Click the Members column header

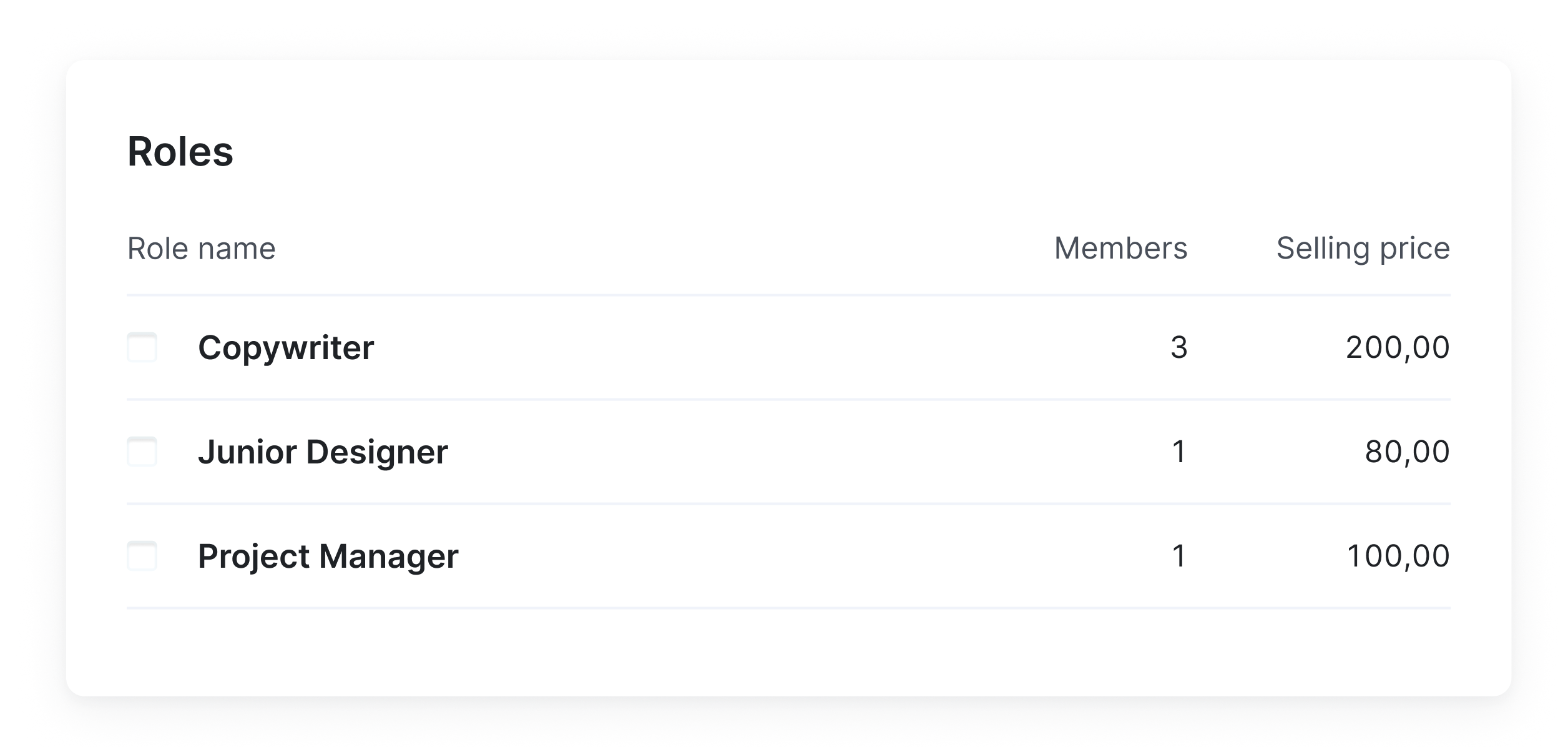tap(1120, 249)
